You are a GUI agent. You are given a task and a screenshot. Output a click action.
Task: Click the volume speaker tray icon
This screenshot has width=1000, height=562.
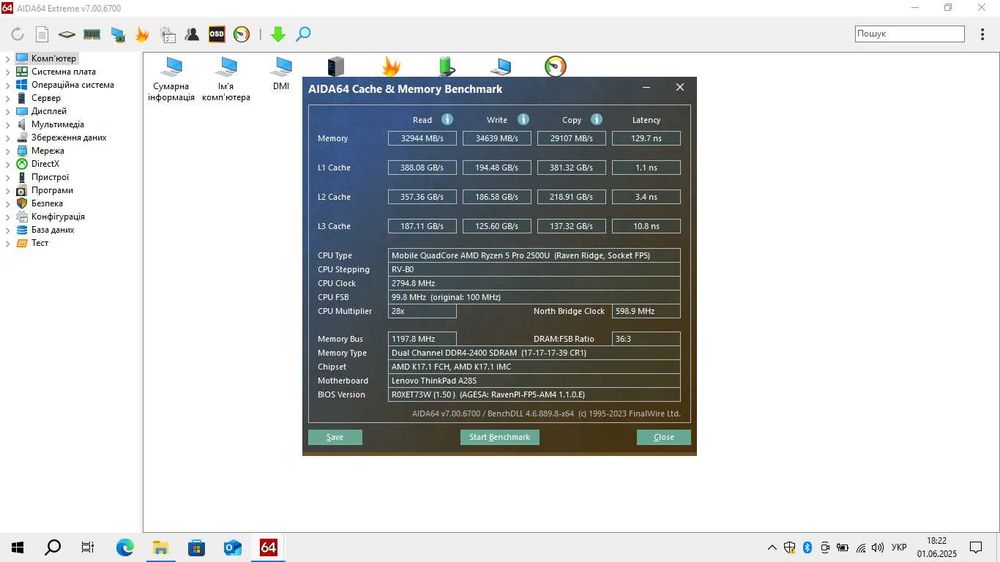point(878,547)
